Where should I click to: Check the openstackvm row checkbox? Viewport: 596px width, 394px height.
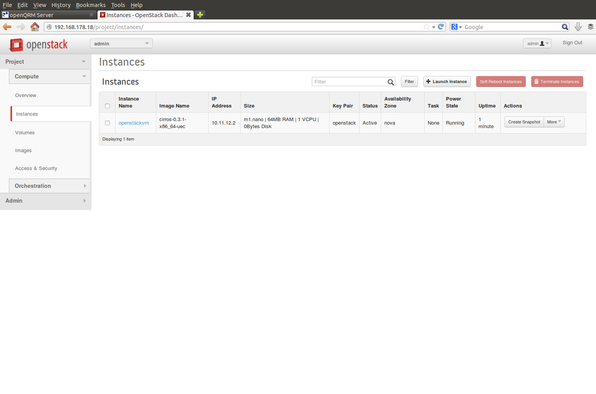coord(107,123)
